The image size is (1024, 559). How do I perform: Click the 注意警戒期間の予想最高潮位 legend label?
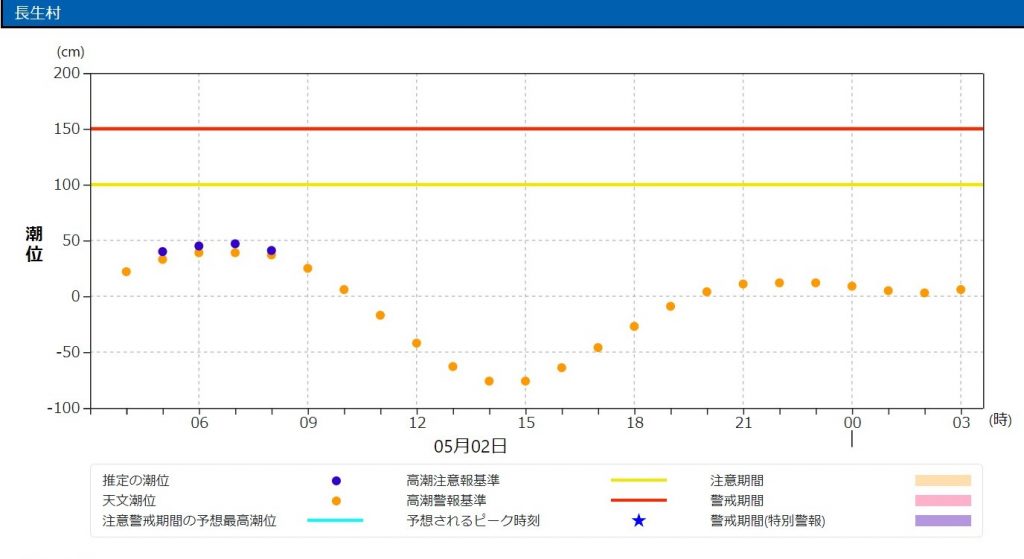189,521
